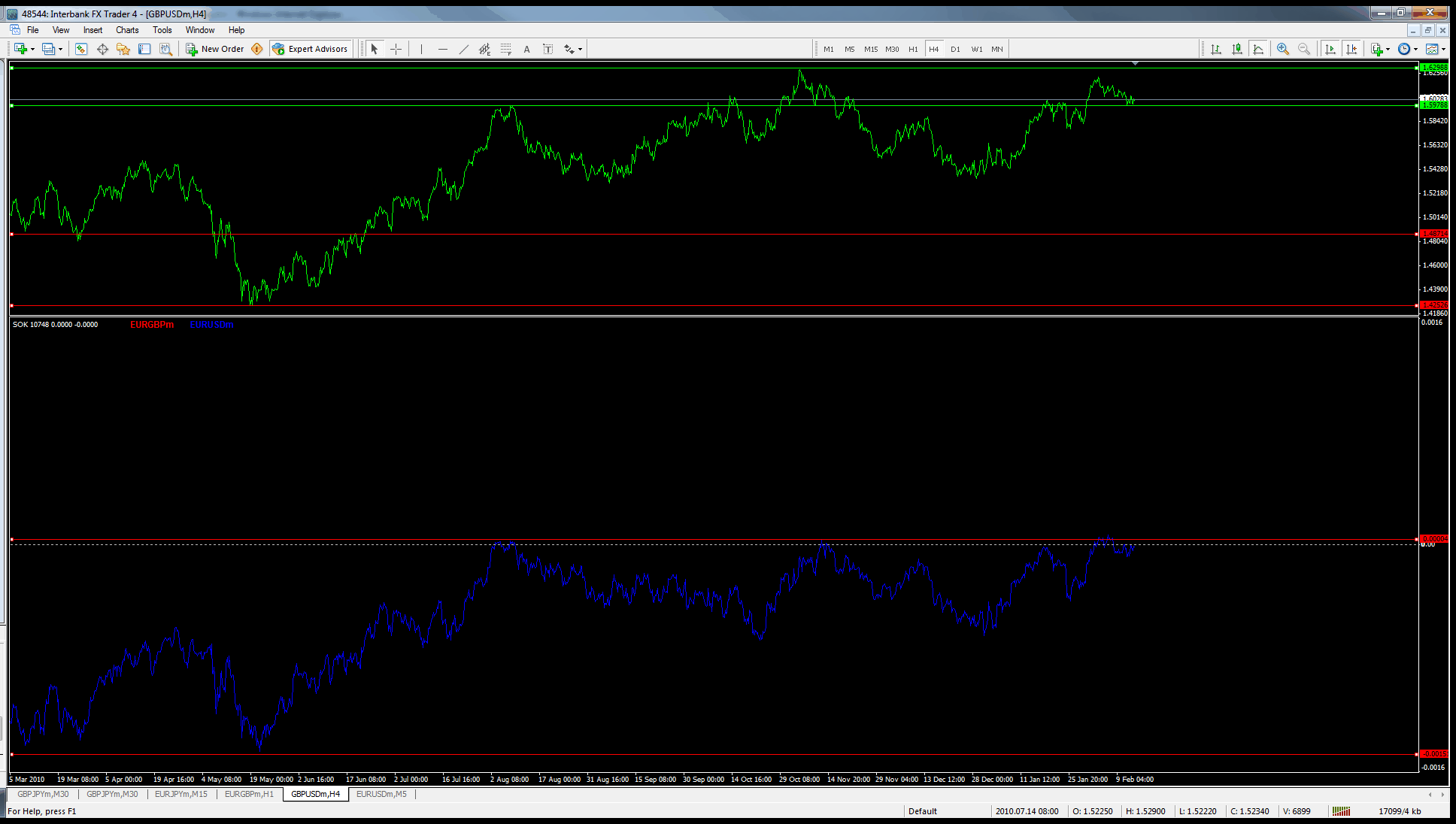Open the Insert menu
1456x824 pixels.
coord(93,30)
